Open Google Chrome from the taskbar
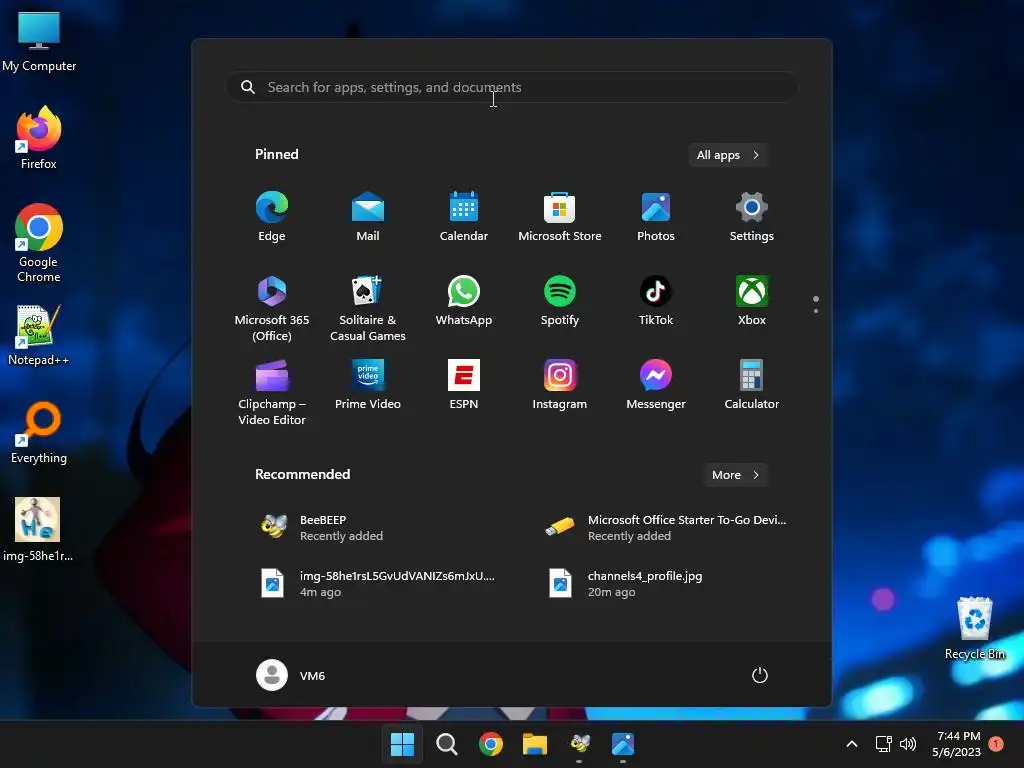 coord(490,744)
